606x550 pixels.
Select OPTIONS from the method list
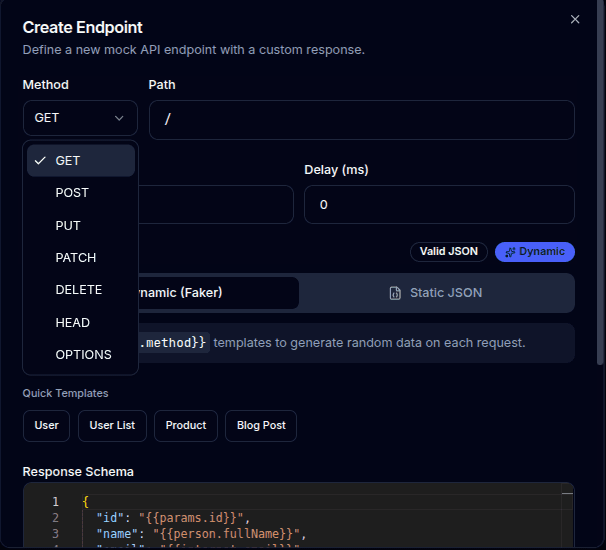(81, 354)
